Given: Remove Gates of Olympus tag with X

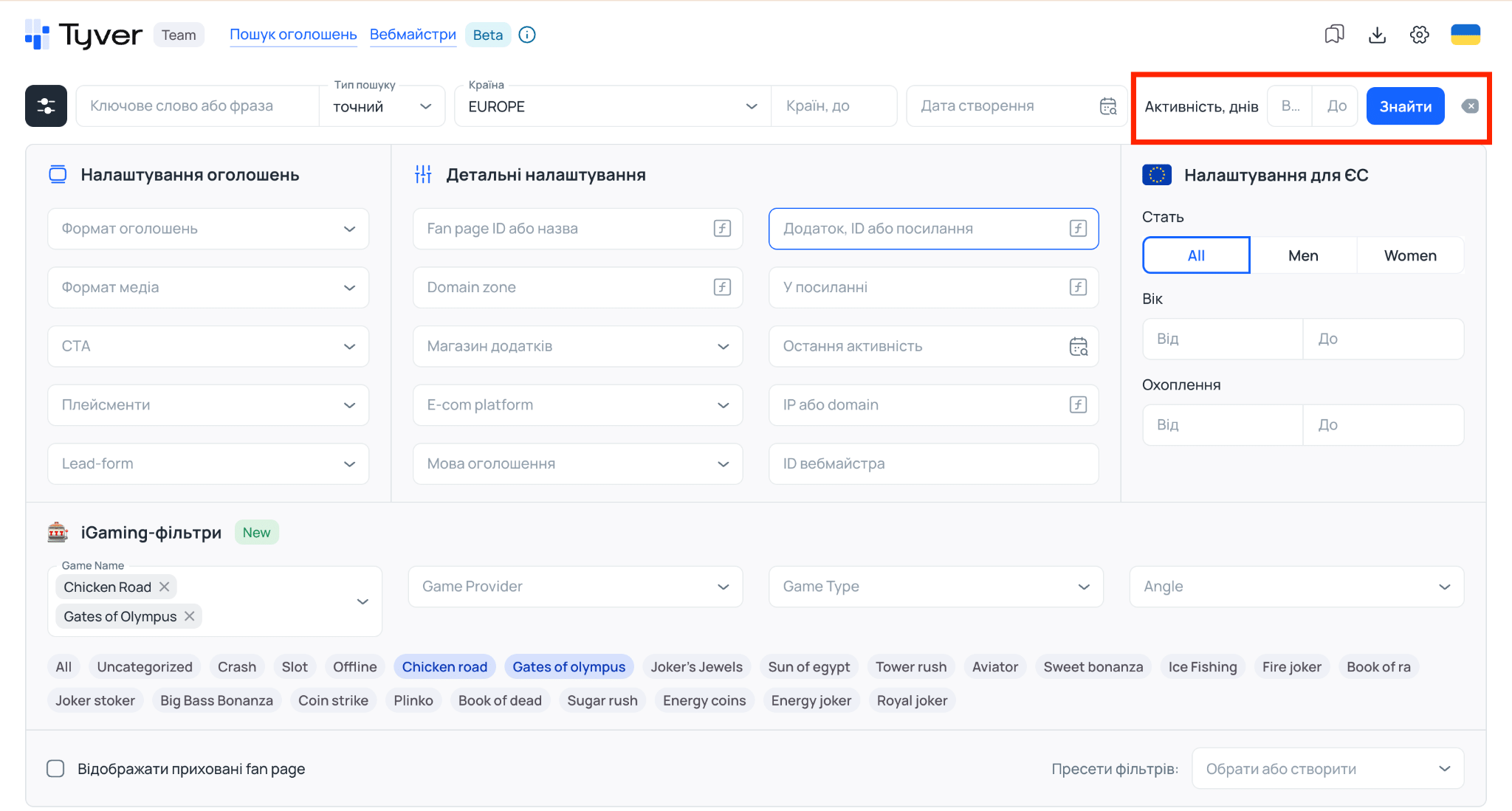Looking at the screenshot, I should (190, 616).
